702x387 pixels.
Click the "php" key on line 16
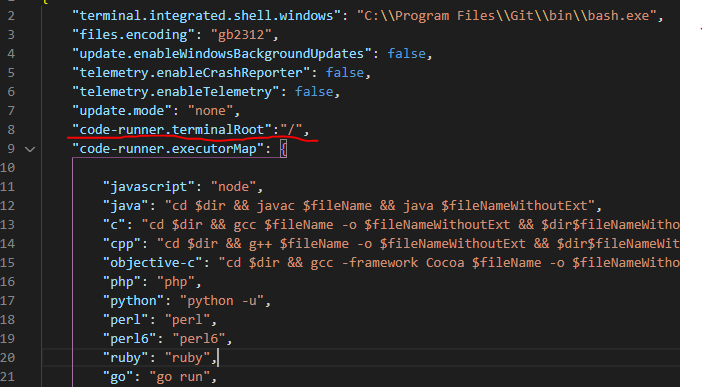tap(122, 282)
